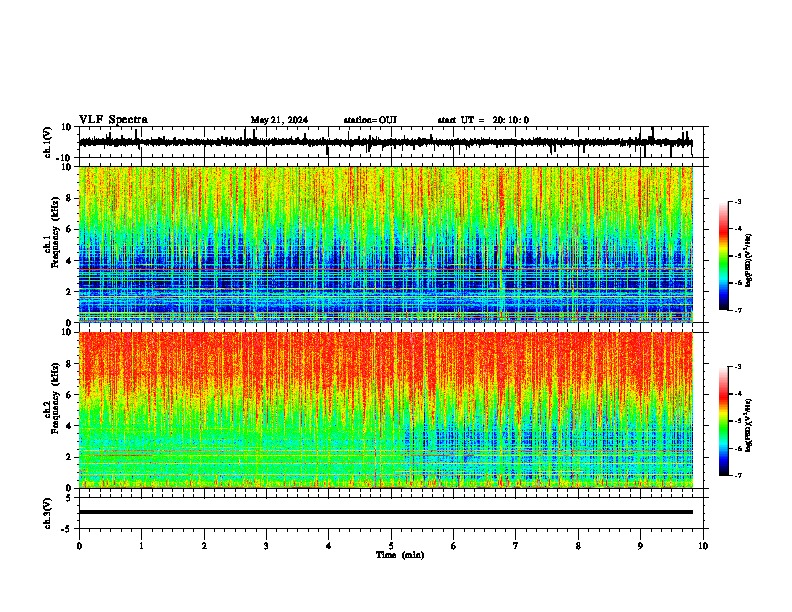This screenshot has height=612, width=792.
Task: Click the time axis tick label "5"
Action: [x=391, y=545]
